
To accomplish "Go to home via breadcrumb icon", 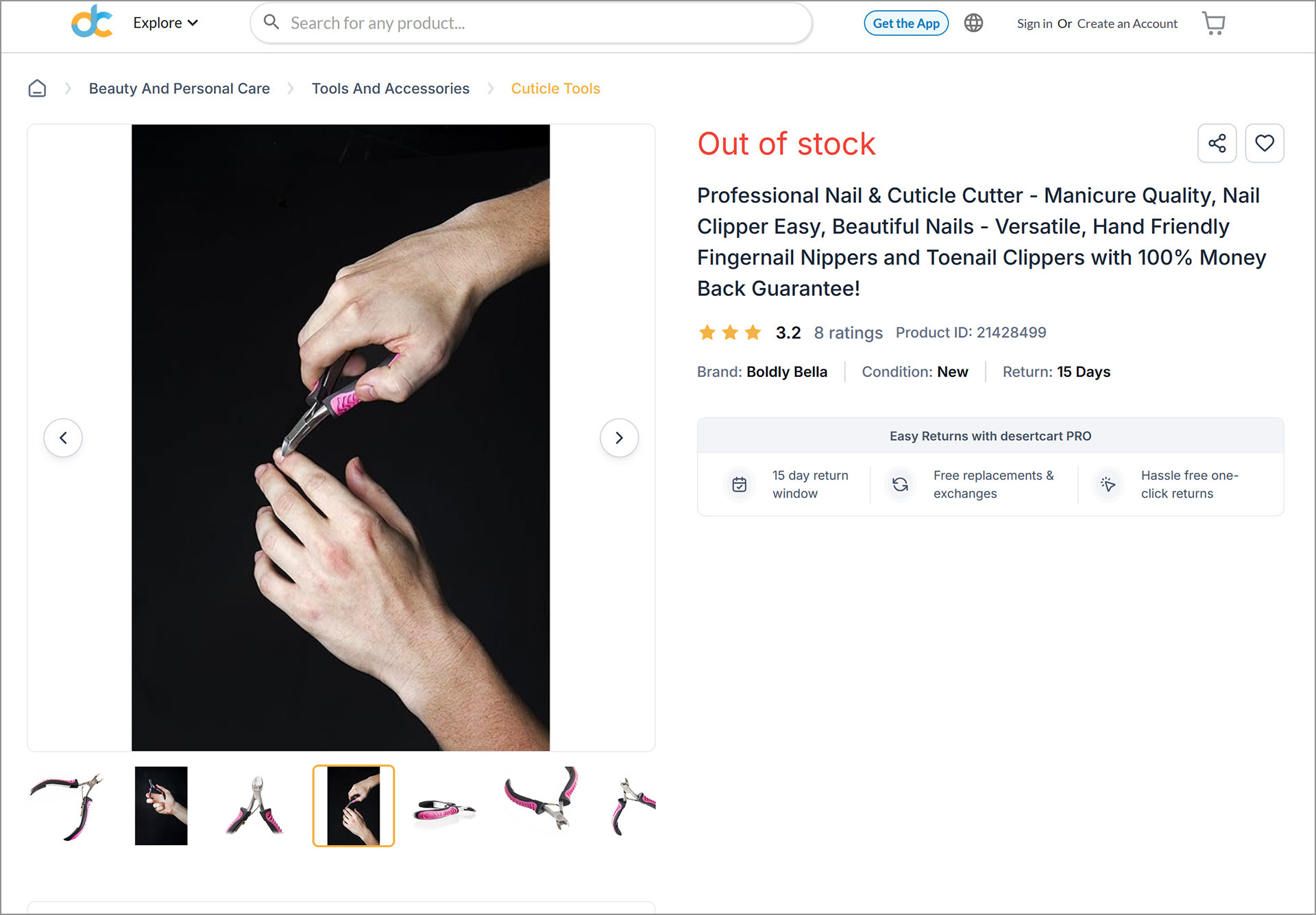I will [x=37, y=88].
